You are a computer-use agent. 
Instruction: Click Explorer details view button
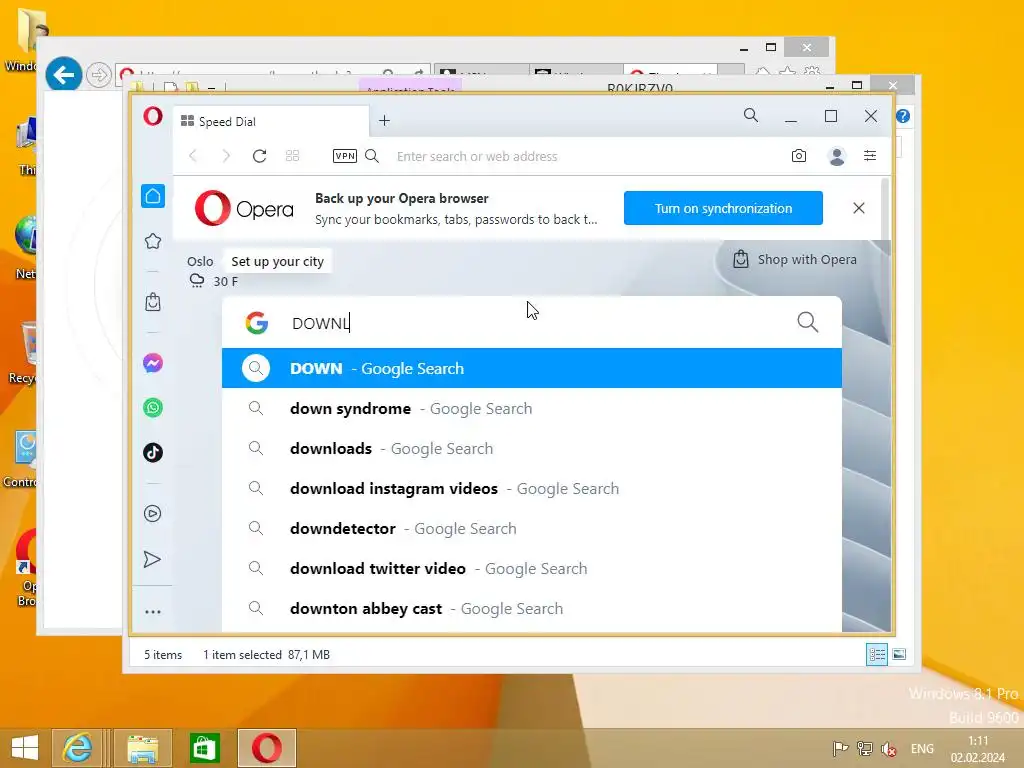pyautogui.click(x=876, y=654)
